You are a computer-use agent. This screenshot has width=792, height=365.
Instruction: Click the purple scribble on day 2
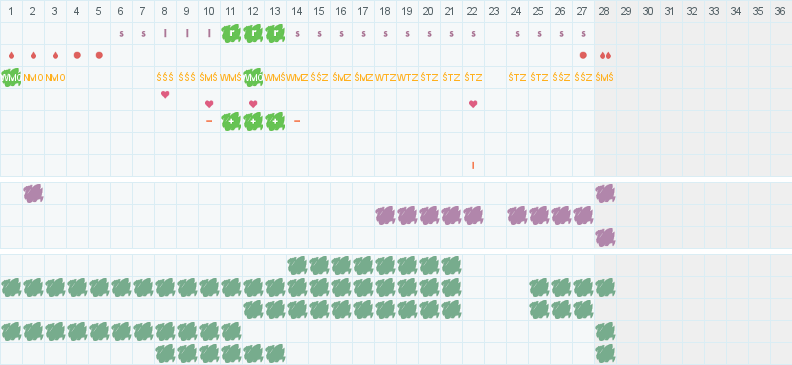(33, 193)
